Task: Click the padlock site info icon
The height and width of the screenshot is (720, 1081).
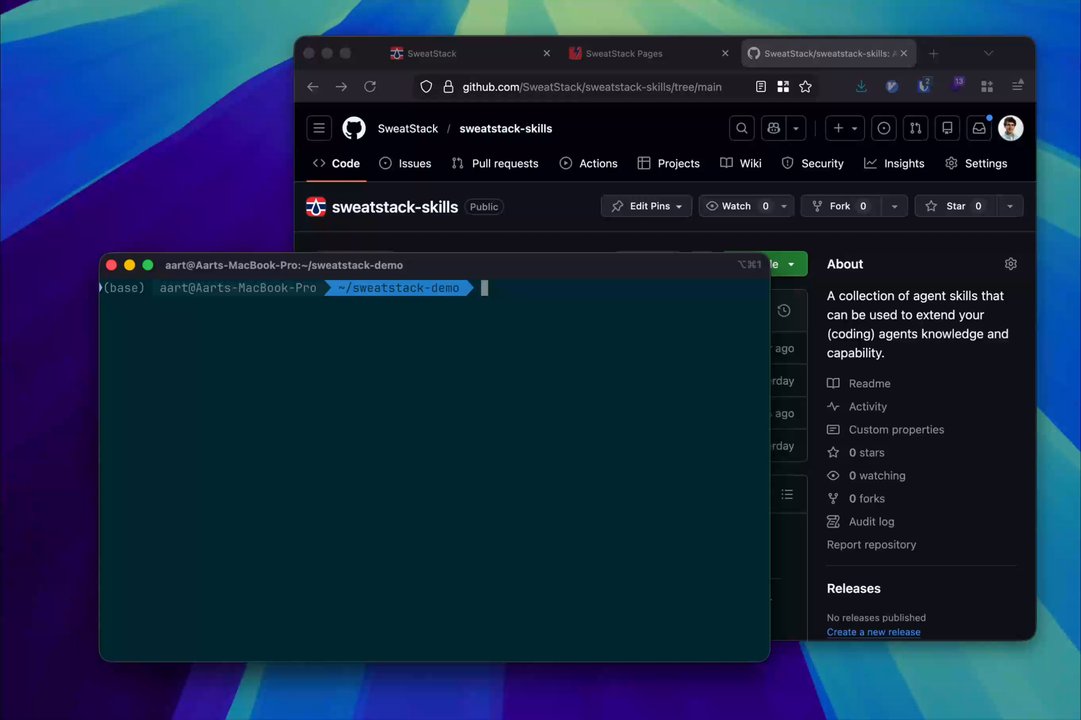Action: 448,87
